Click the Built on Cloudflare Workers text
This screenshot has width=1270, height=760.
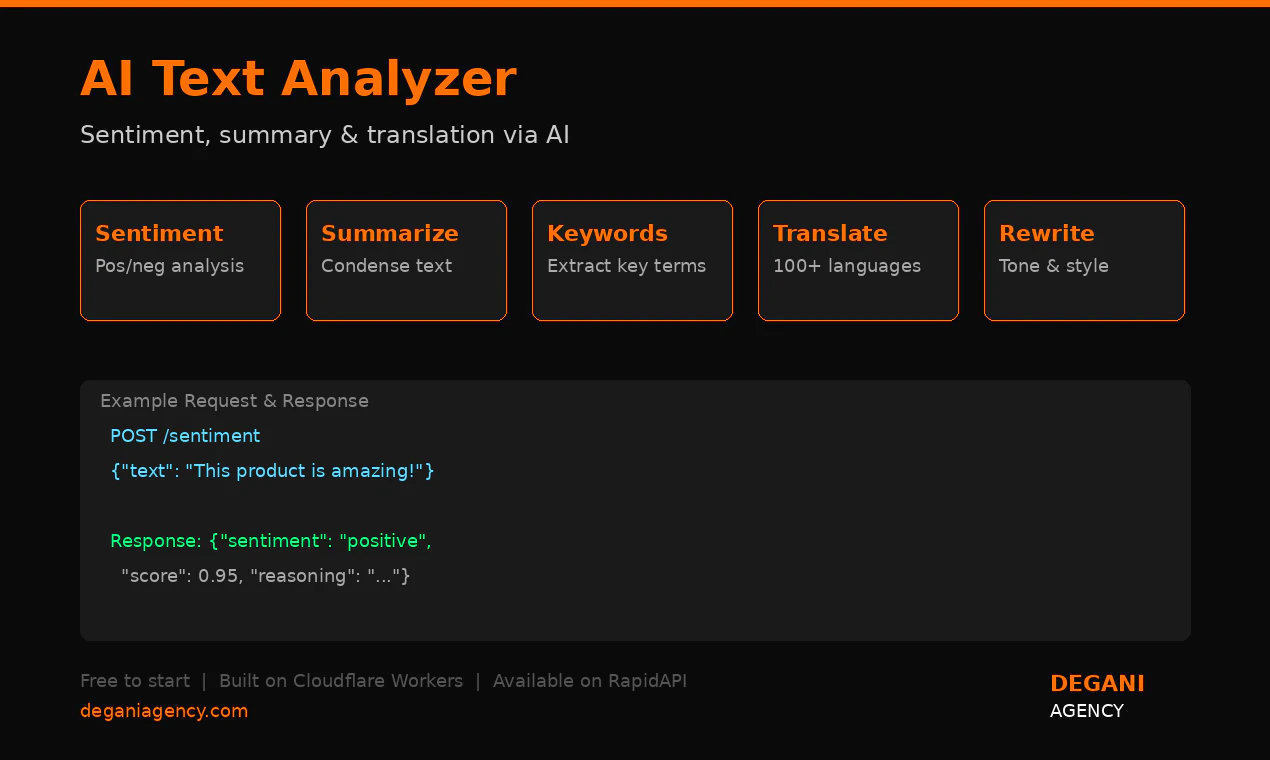click(x=341, y=681)
